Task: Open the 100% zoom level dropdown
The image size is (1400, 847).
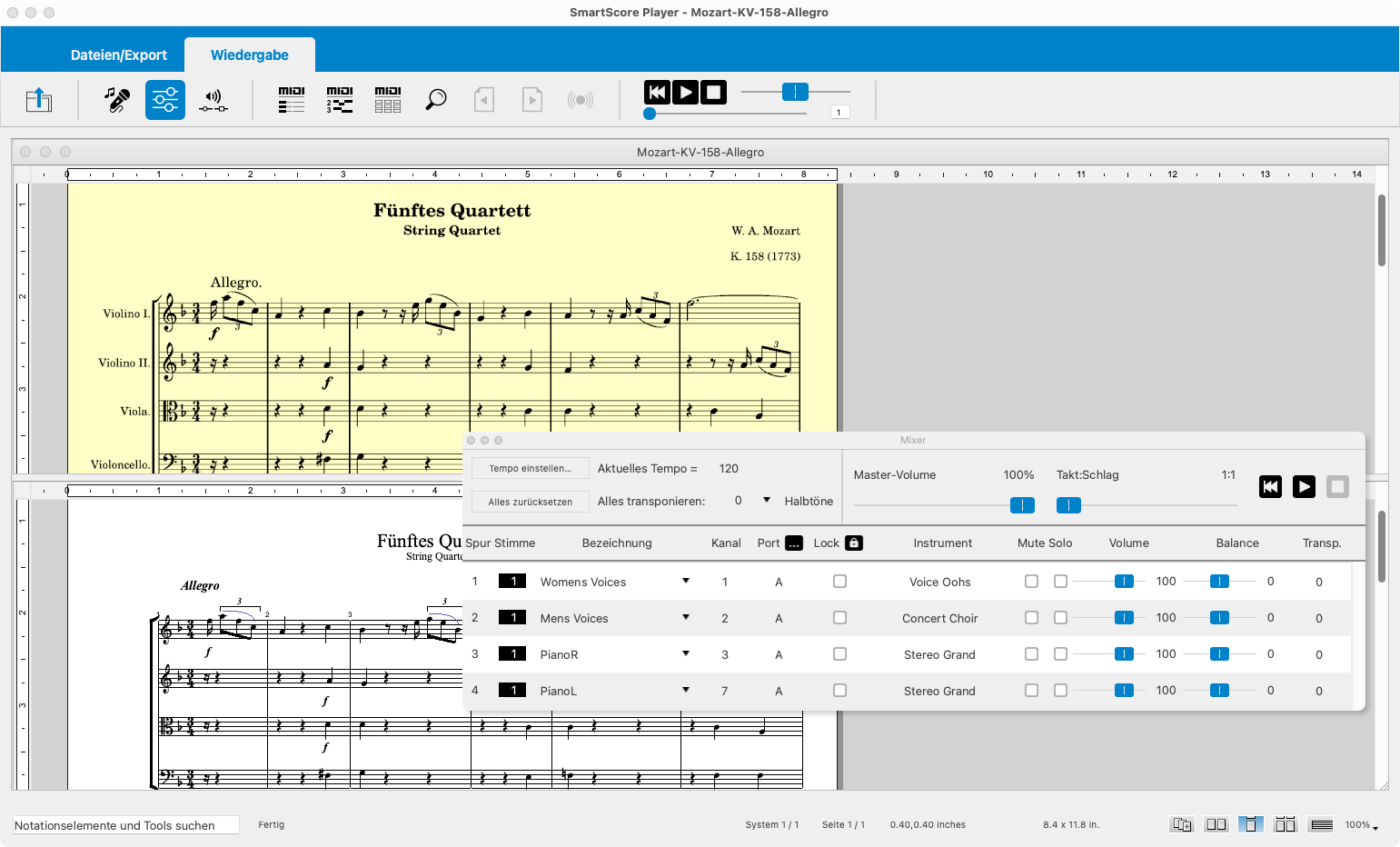Action: click(x=1362, y=825)
